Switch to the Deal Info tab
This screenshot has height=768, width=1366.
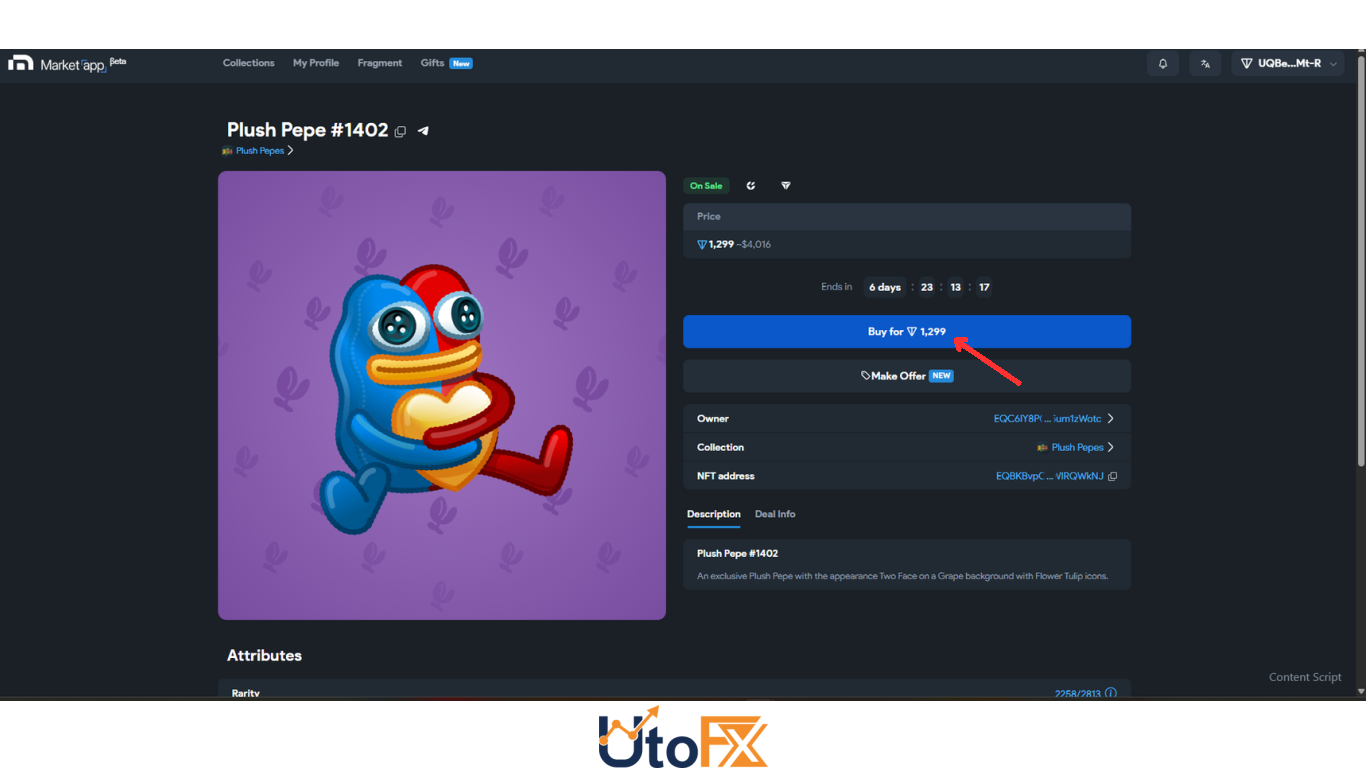[x=775, y=514]
